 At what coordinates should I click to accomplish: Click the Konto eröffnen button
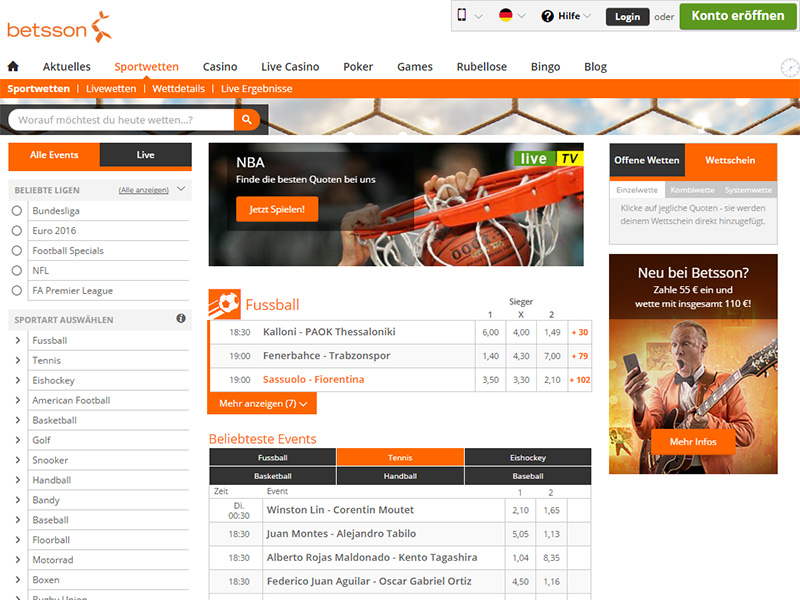click(738, 16)
